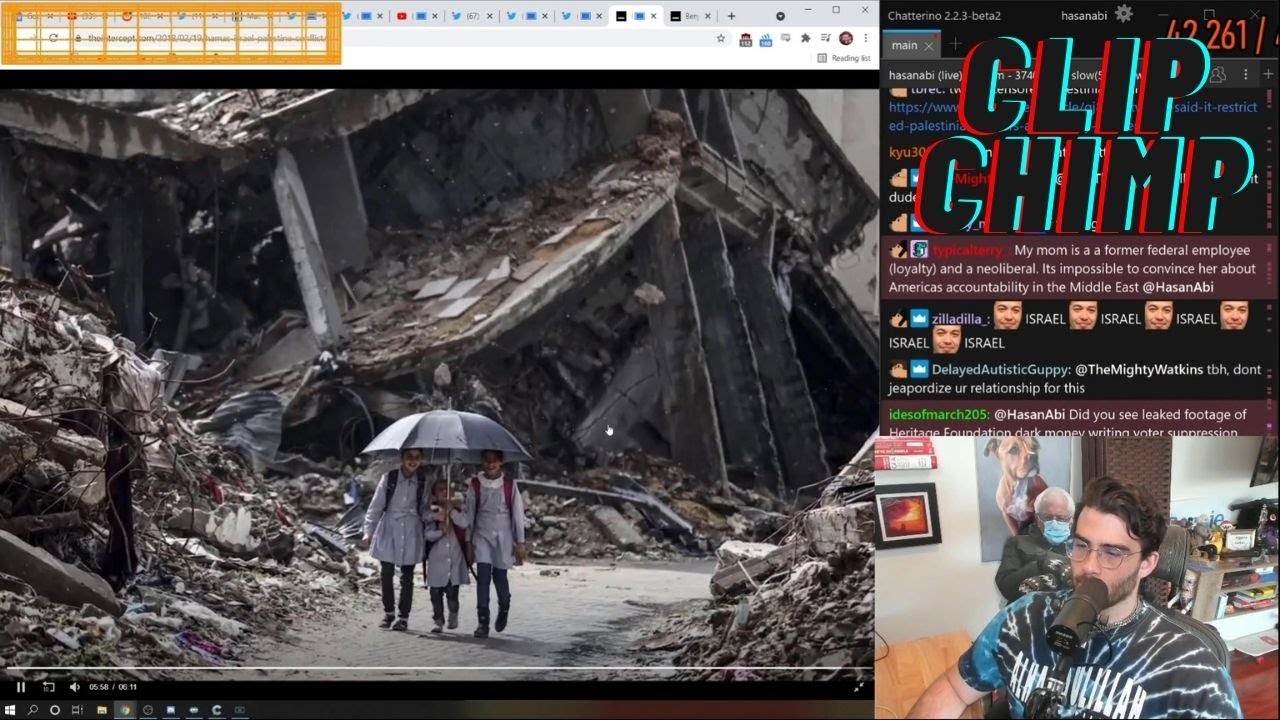Open username typicalterry_ in chat
This screenshot has height=720, width=1280.
(972, 250)
